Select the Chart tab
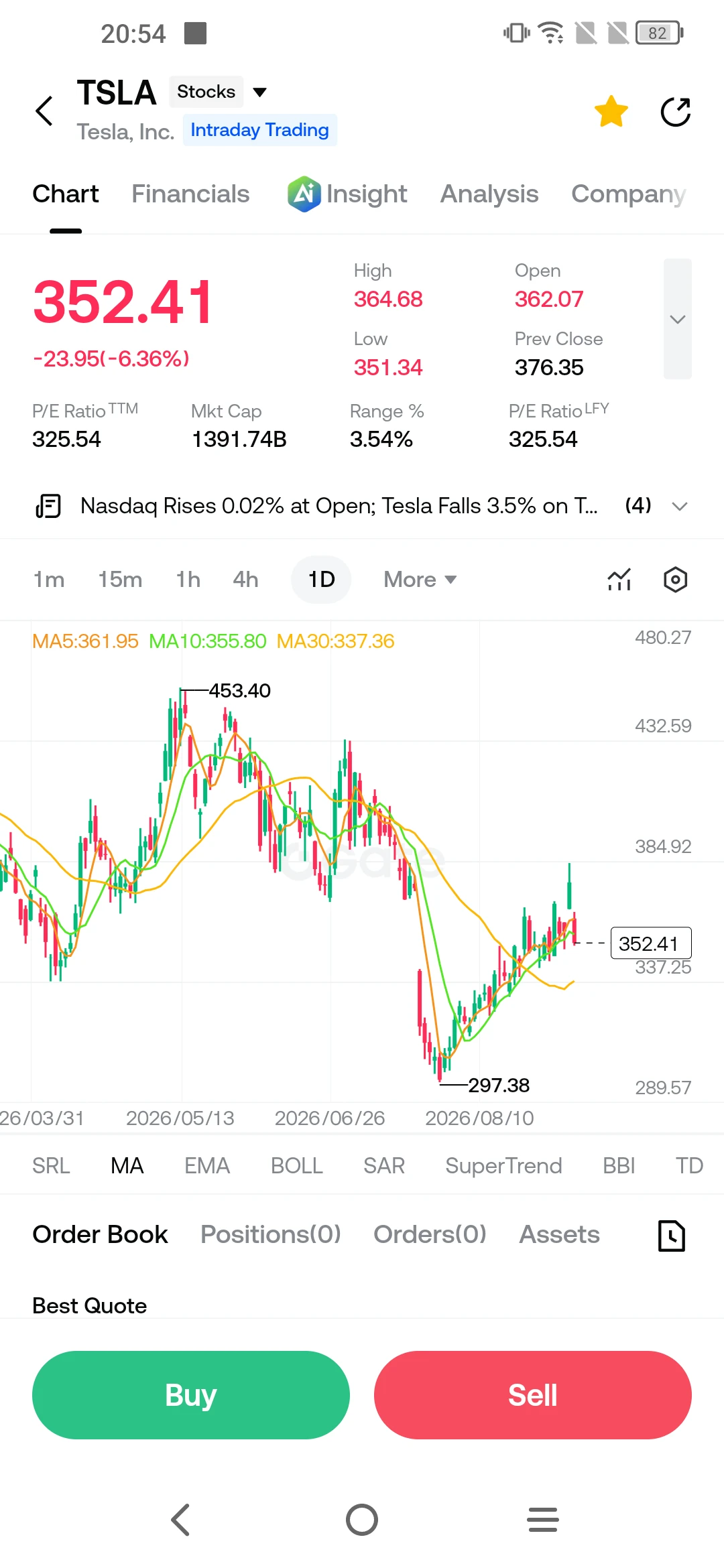This screenshot has height=1568, width=724. (66, 194)
